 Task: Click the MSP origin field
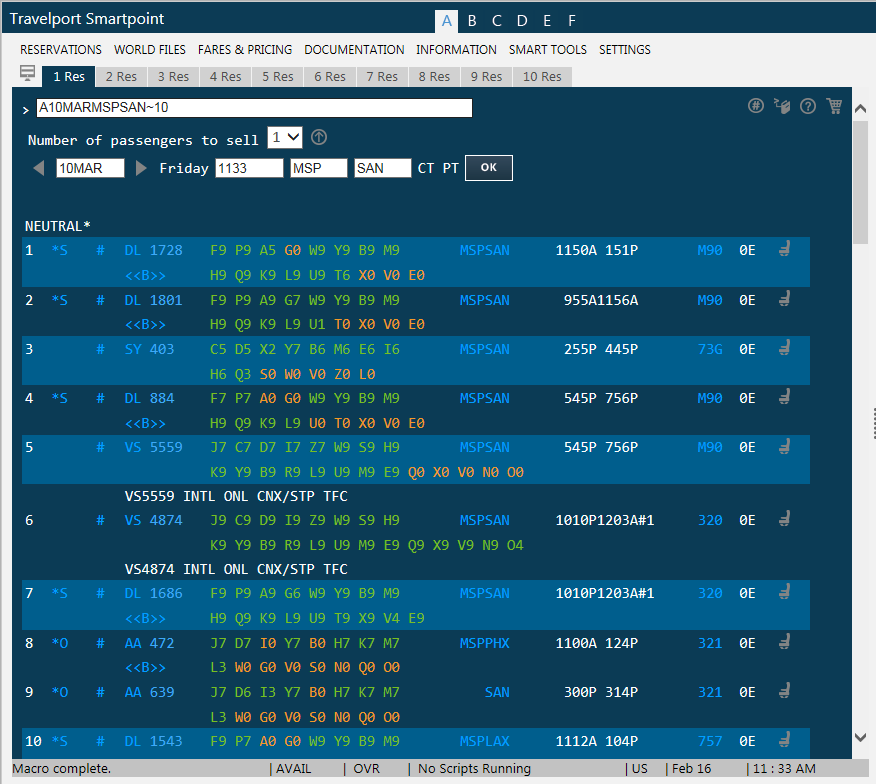pos(318,168)
